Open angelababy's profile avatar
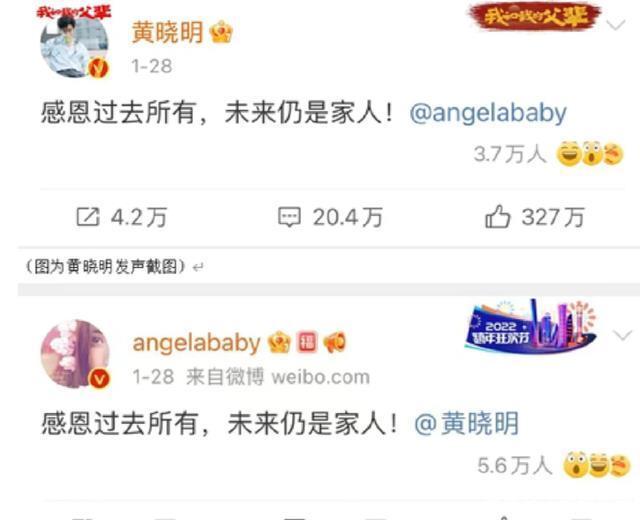Screen dimensions: 640x520 pyautogui.click(x=75, y=353)
